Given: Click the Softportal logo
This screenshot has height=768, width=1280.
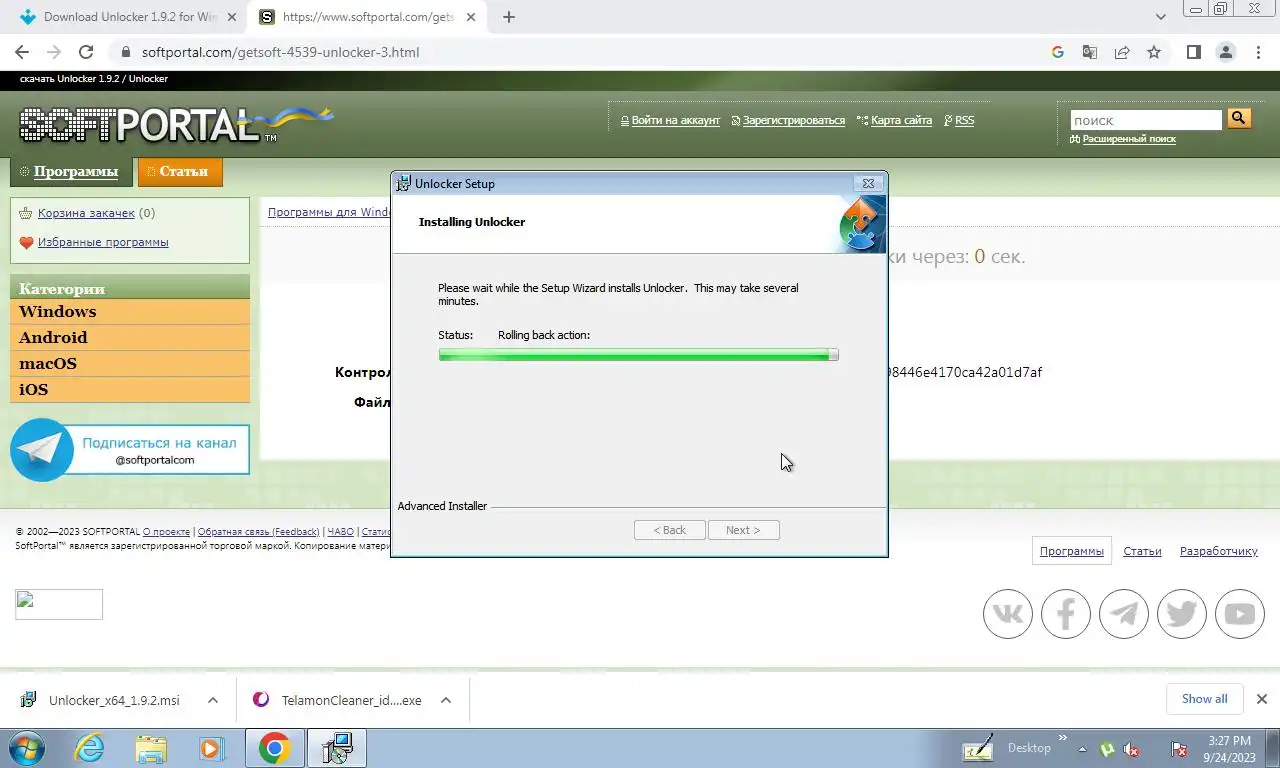Looking at the screenshot, I should [x=177, y=124].
